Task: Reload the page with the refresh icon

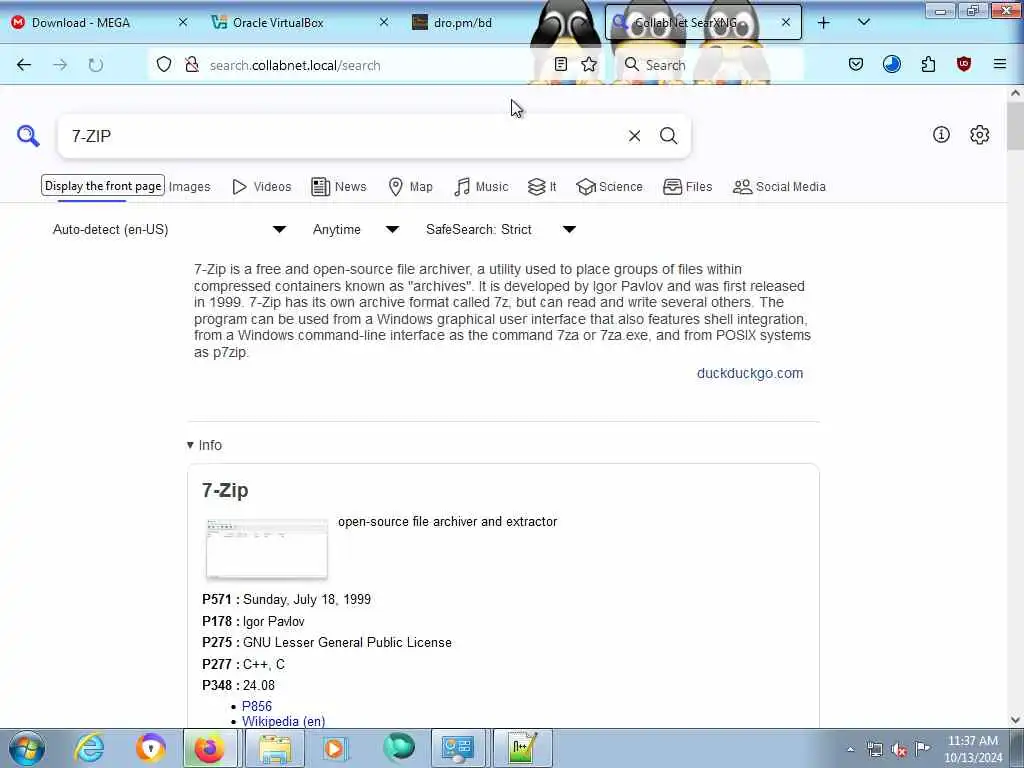Action: click(x=96, y=65)
